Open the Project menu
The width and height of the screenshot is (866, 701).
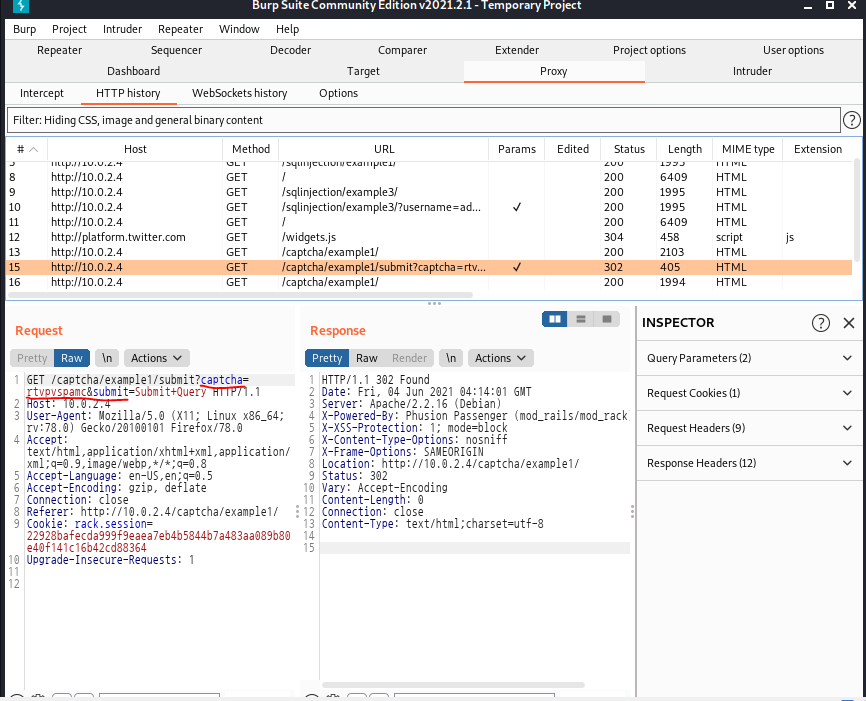point(69,29)
